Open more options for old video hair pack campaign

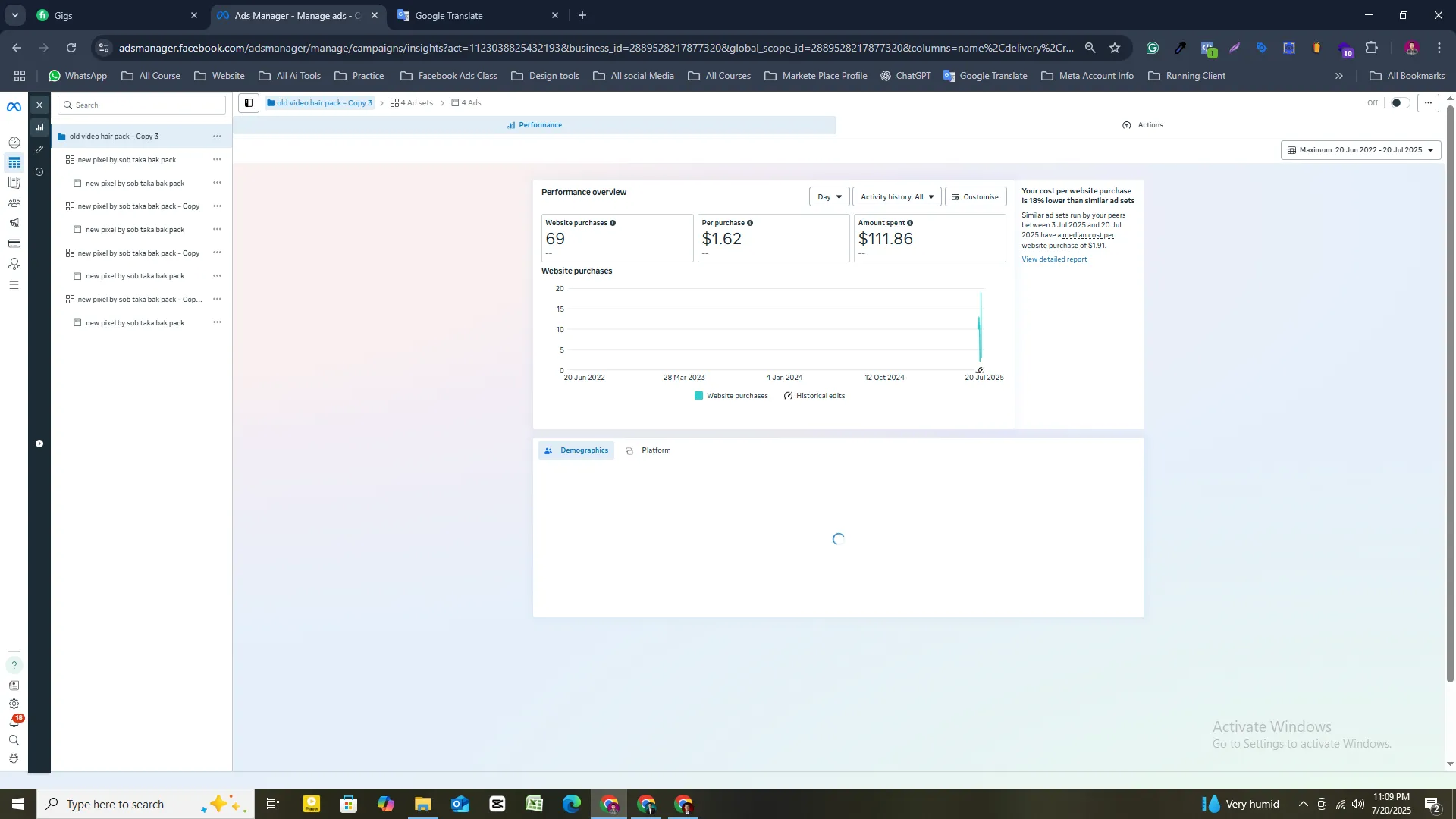(217, 136)
